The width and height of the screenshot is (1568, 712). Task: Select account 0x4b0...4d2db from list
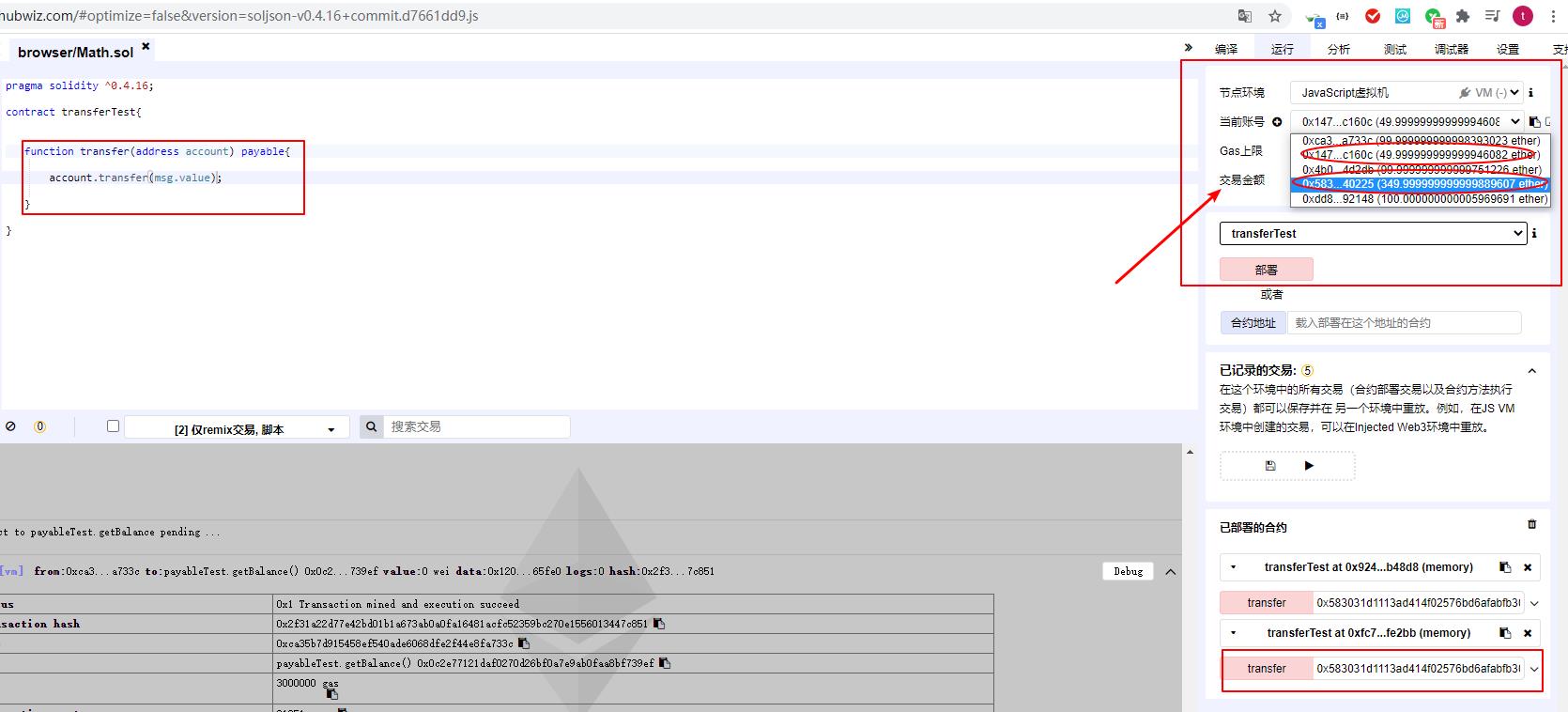pos(1421,170)
